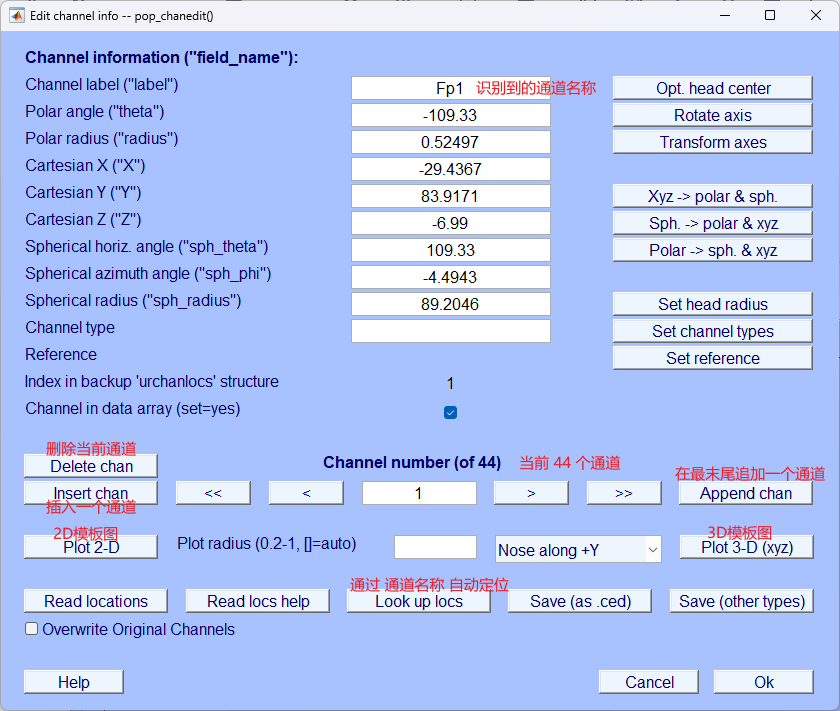Go to the previous channel with <
840x711 pixels.
[x=306, y=493]
